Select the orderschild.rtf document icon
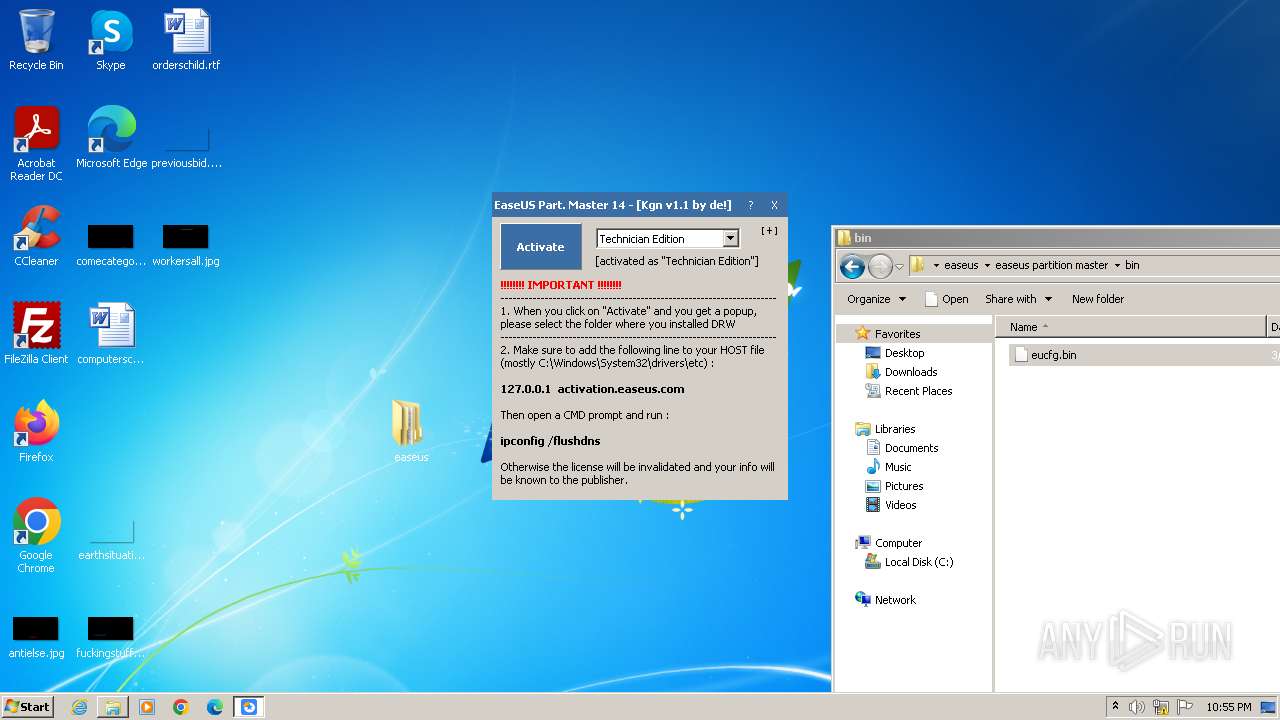Screen dimensions: 1280x720 (x=186, y=40)
